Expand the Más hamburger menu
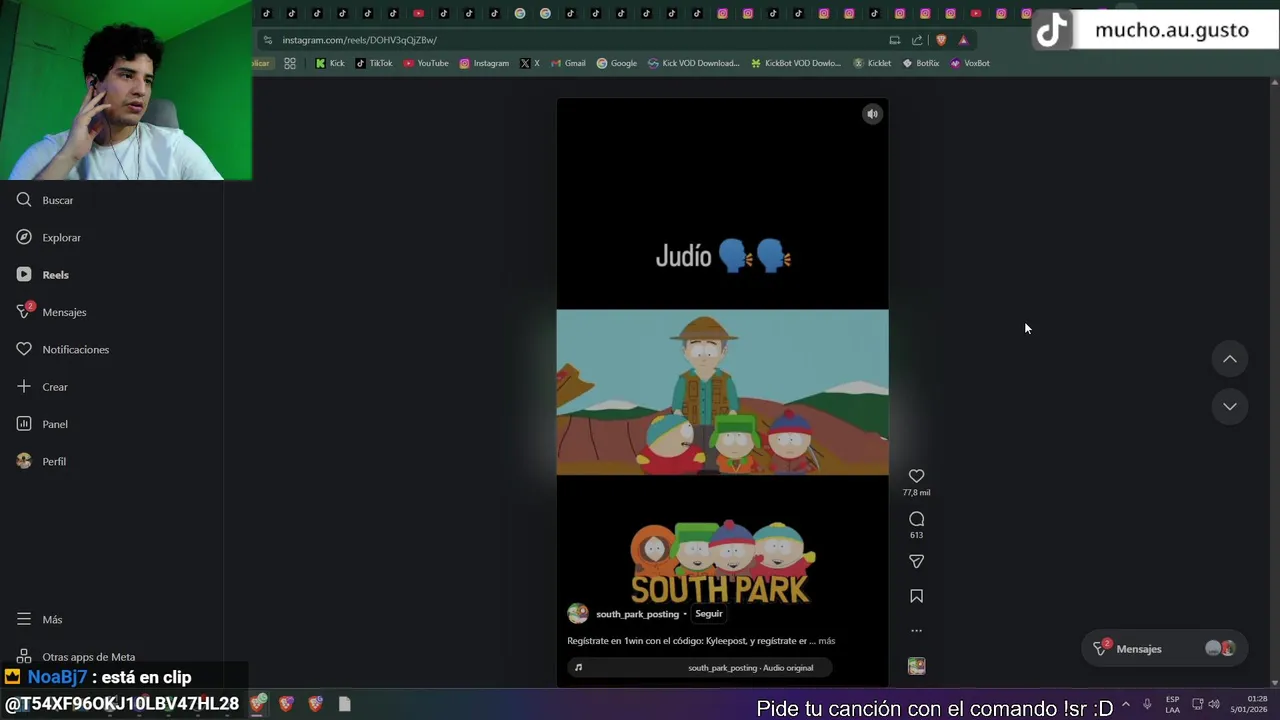This screenshot has height=720, width=1280. pyautogui.click(x=39, y=619)
